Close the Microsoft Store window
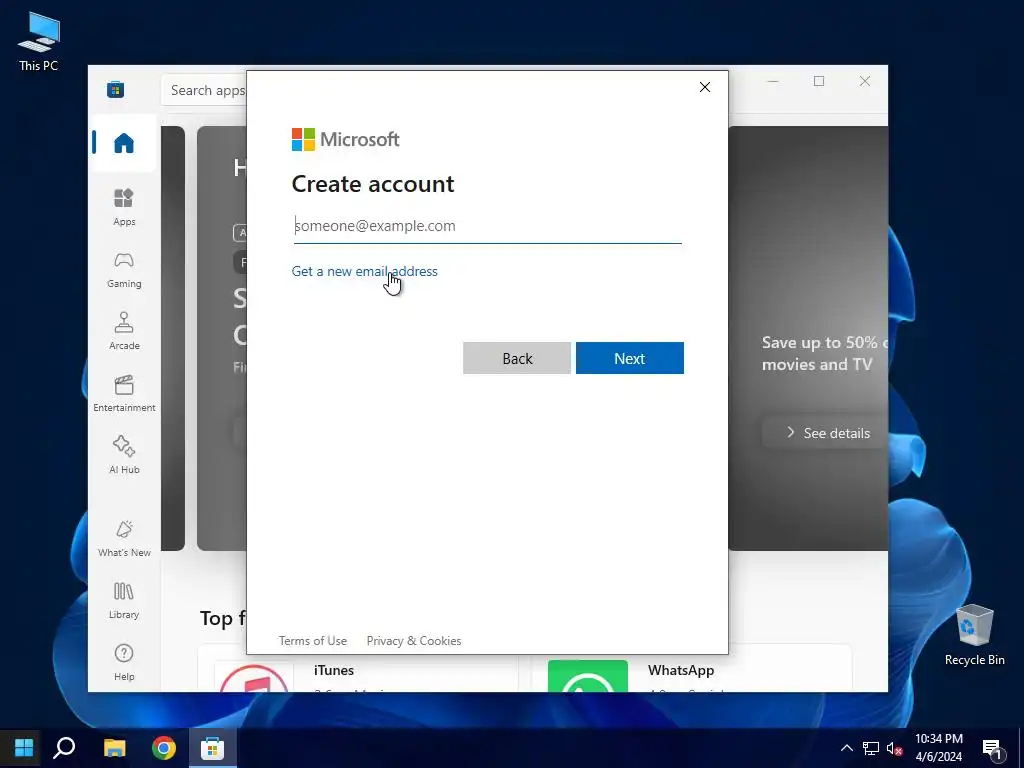Screen dimensions: 1024x768 pyautogui.click(x=865, y=81)
